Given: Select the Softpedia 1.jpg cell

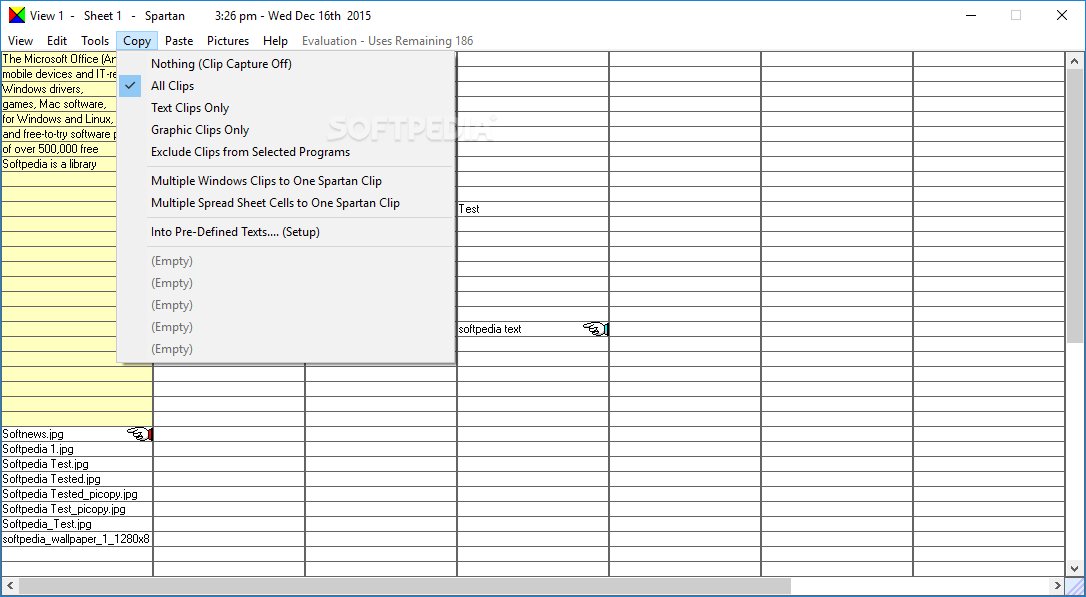Looking at the screenshot, I should pyautogui.click(x=77, y=449).
